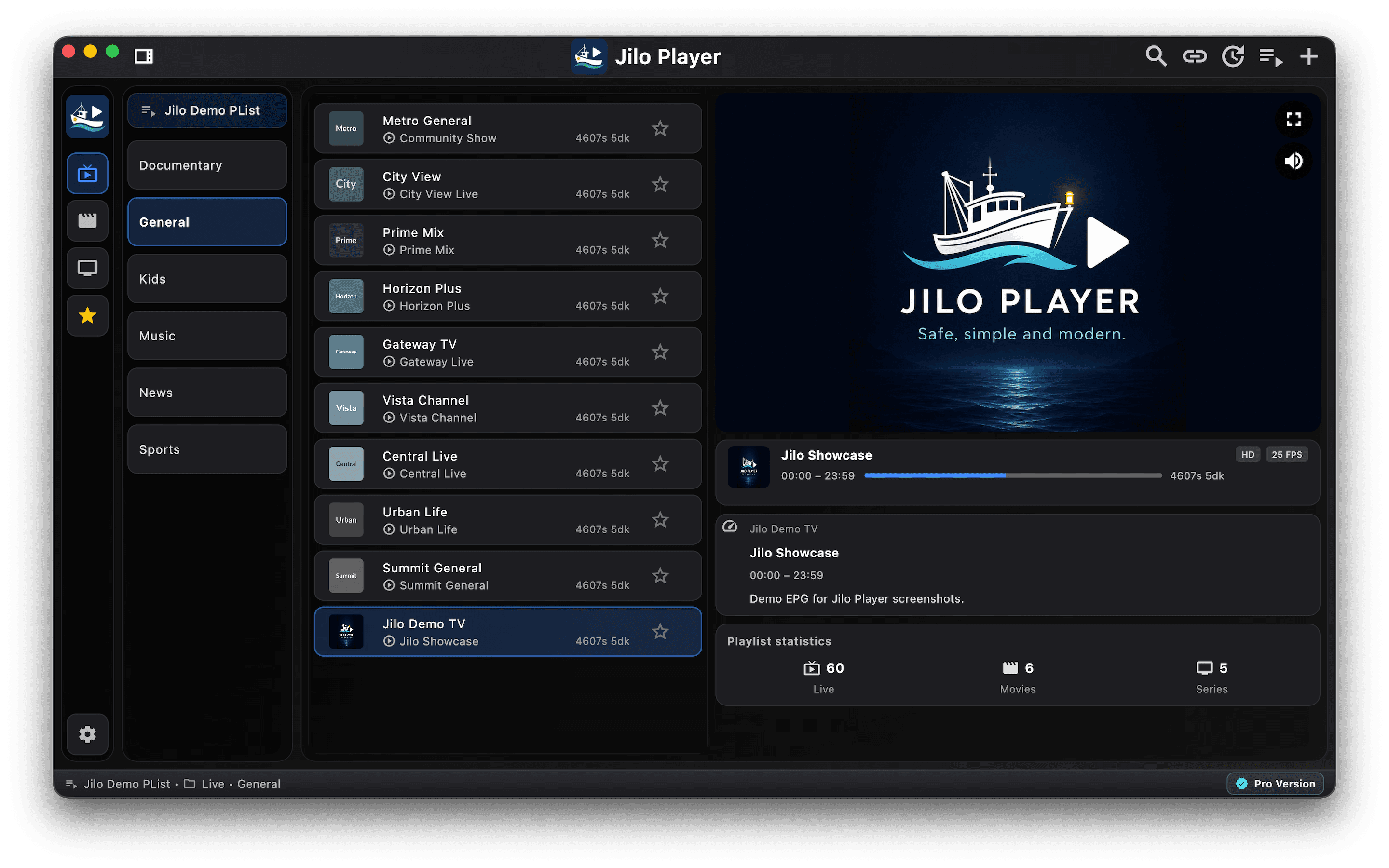This screenshot has width=1389, height=868.
Task: Favorite Metro General with its star
Action: click(660, 129)
